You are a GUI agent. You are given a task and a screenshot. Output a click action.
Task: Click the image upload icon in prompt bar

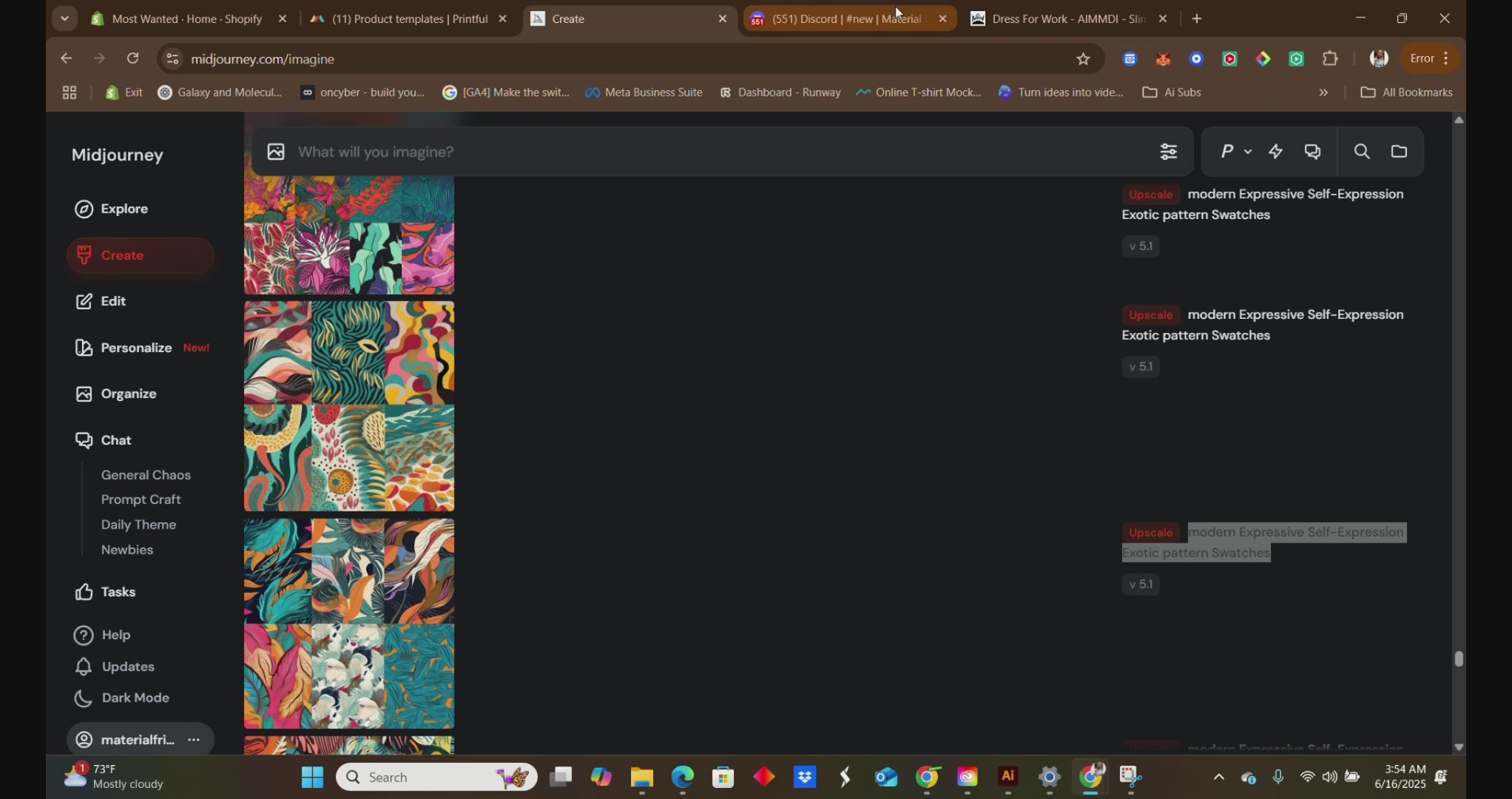coord(276,152)
